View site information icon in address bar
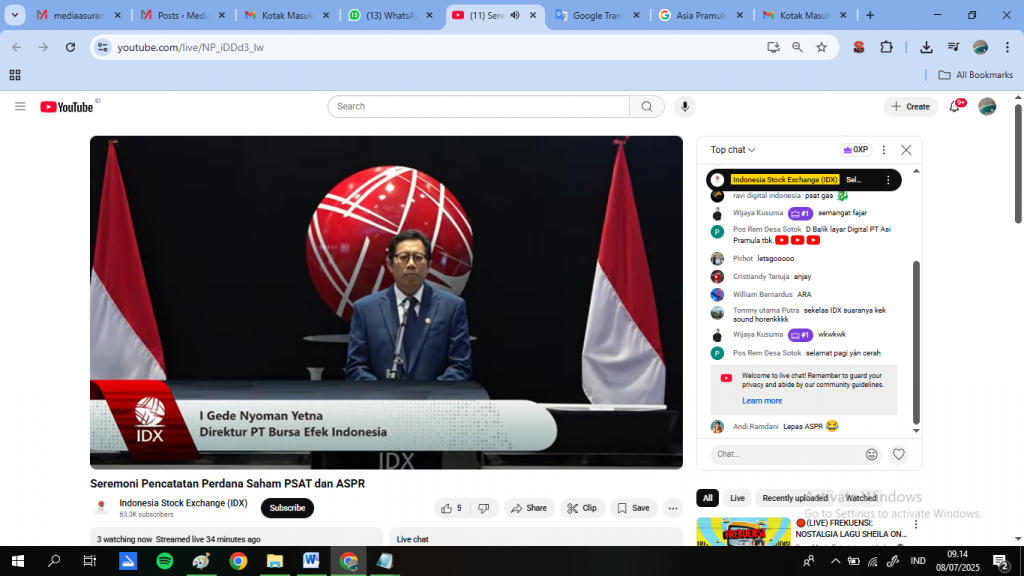1024x576 pixels. point(103,47)
